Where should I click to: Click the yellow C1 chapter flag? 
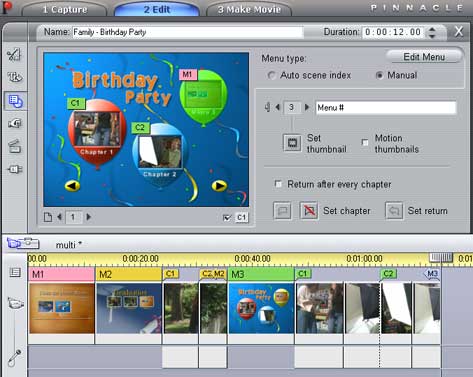tap(171, 274)
